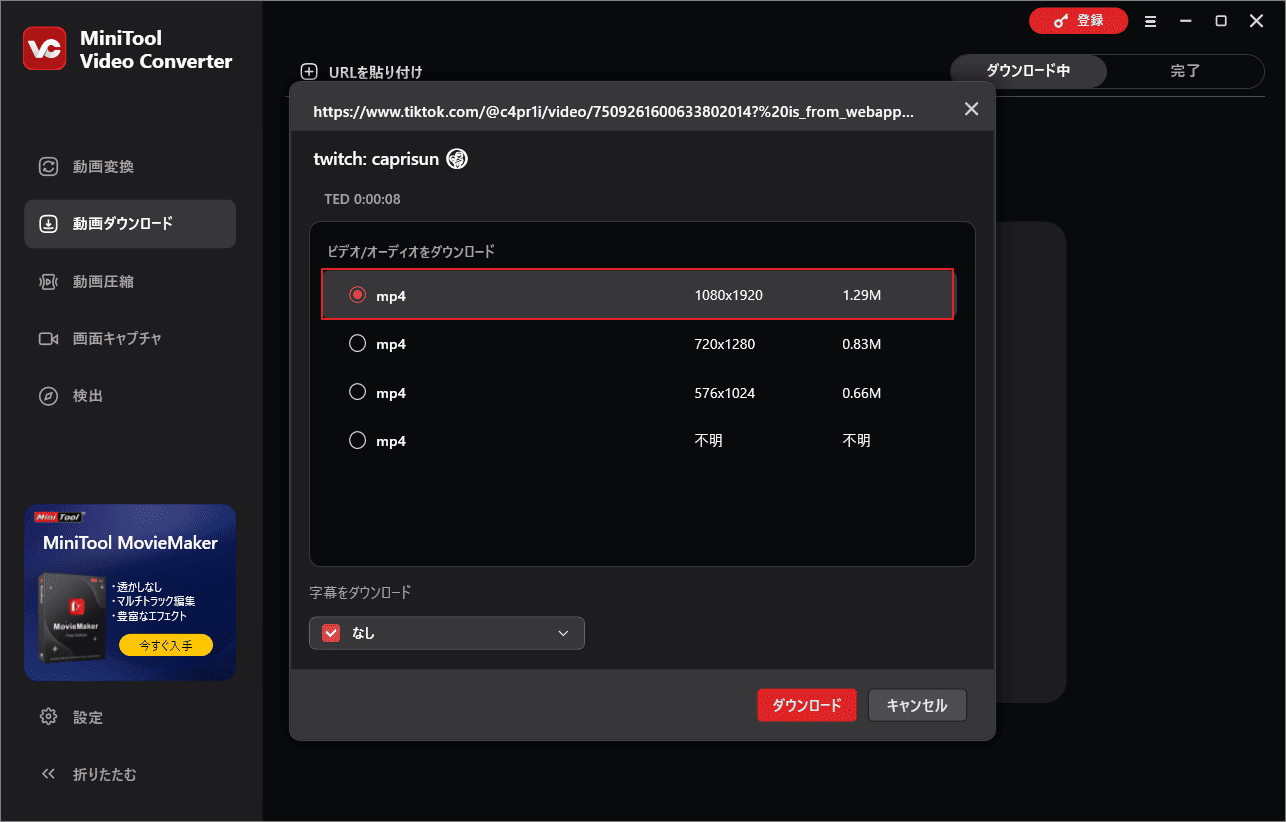Viewport: 1286px width, 822px height.
Task: Maximize the MiniTool Video Converter window
Action: point(1221,21)
